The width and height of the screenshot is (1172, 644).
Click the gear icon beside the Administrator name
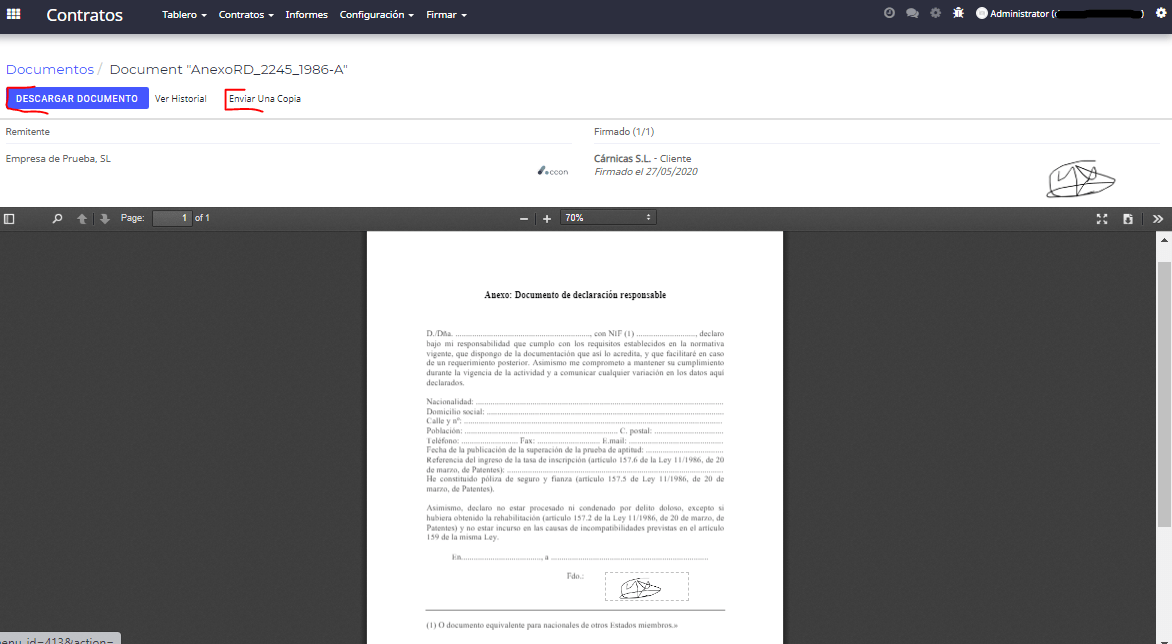1161,13
